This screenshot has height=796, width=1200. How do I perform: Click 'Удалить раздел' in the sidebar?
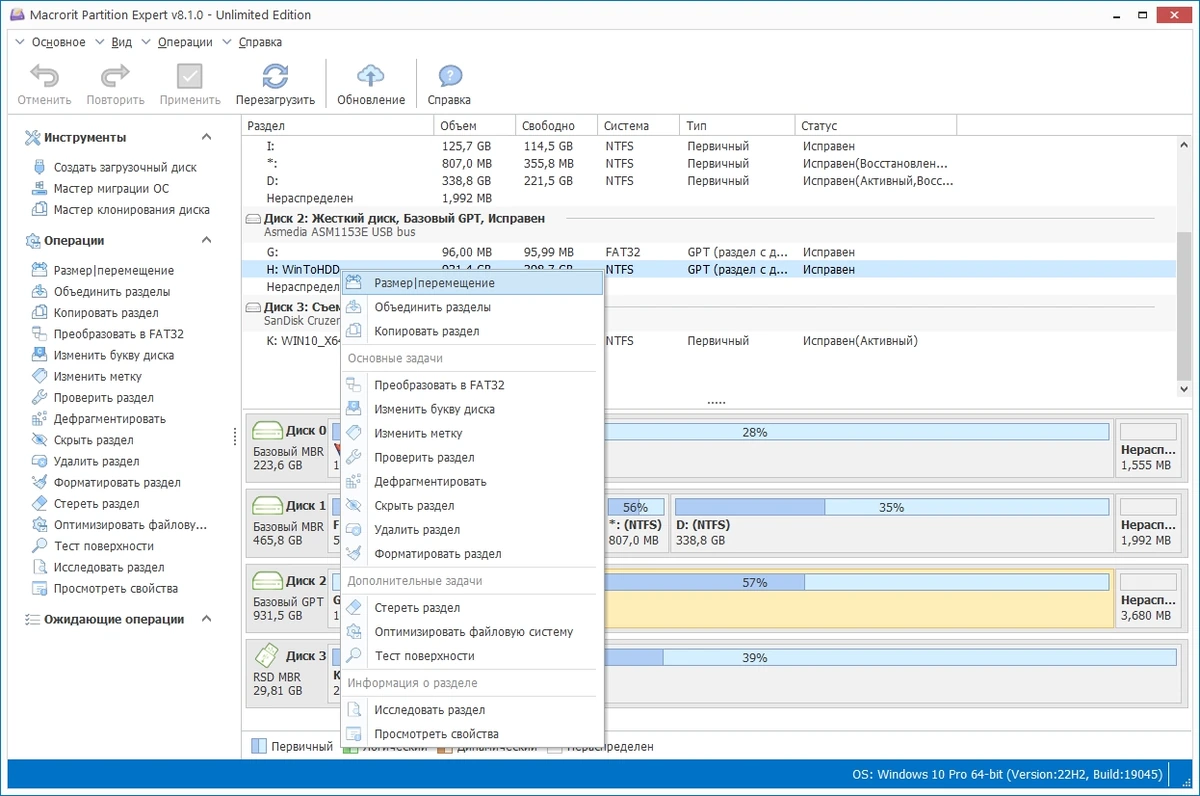pyautogui.click(x=97, y=462)
